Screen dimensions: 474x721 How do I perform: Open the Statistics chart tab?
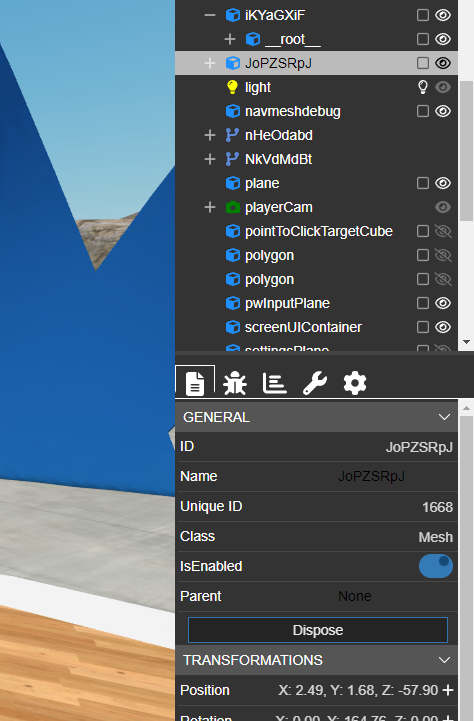274,383
